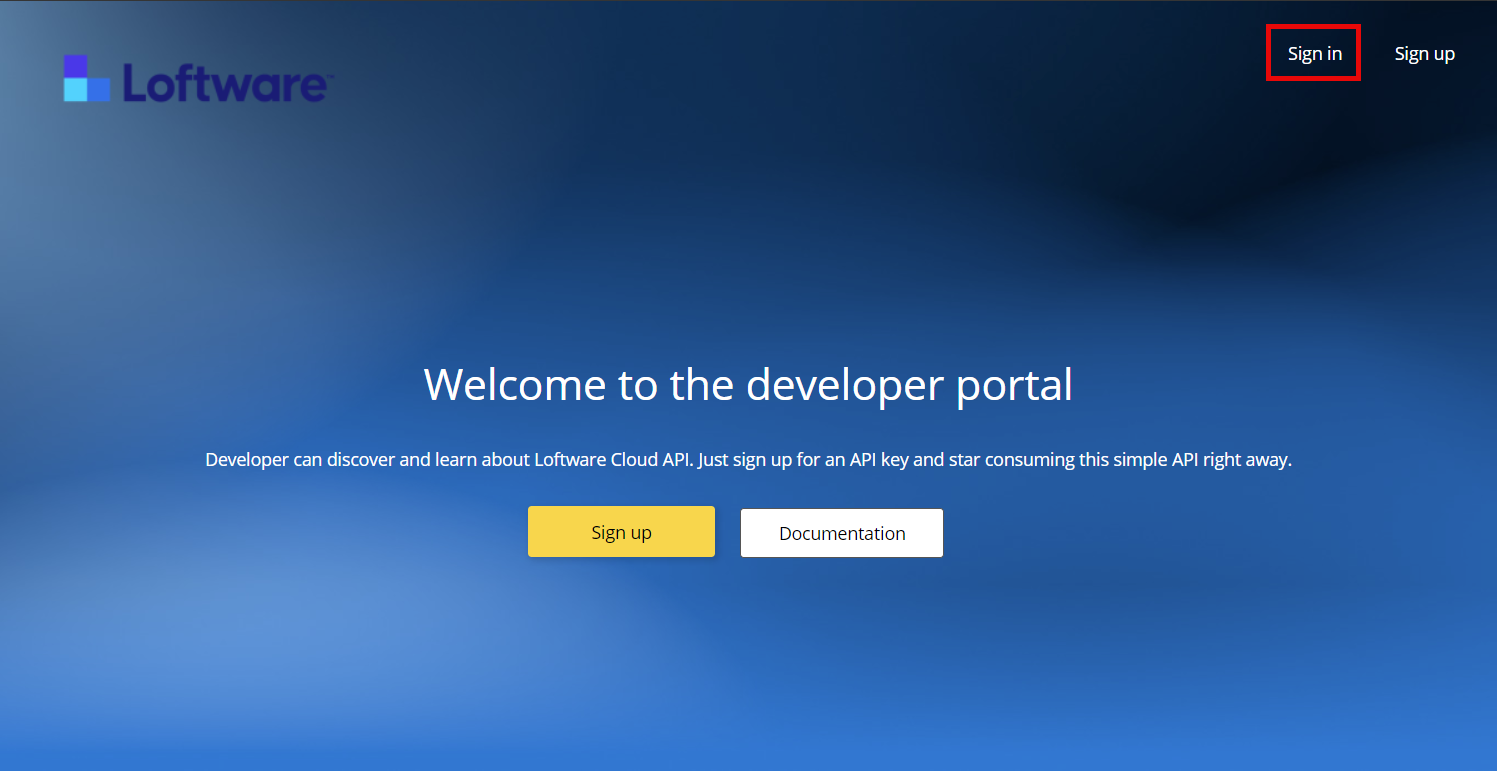1497x771 pixels.
Task: Select the 'Welcome to the developer portal' heading
Action: pos(748,385)
